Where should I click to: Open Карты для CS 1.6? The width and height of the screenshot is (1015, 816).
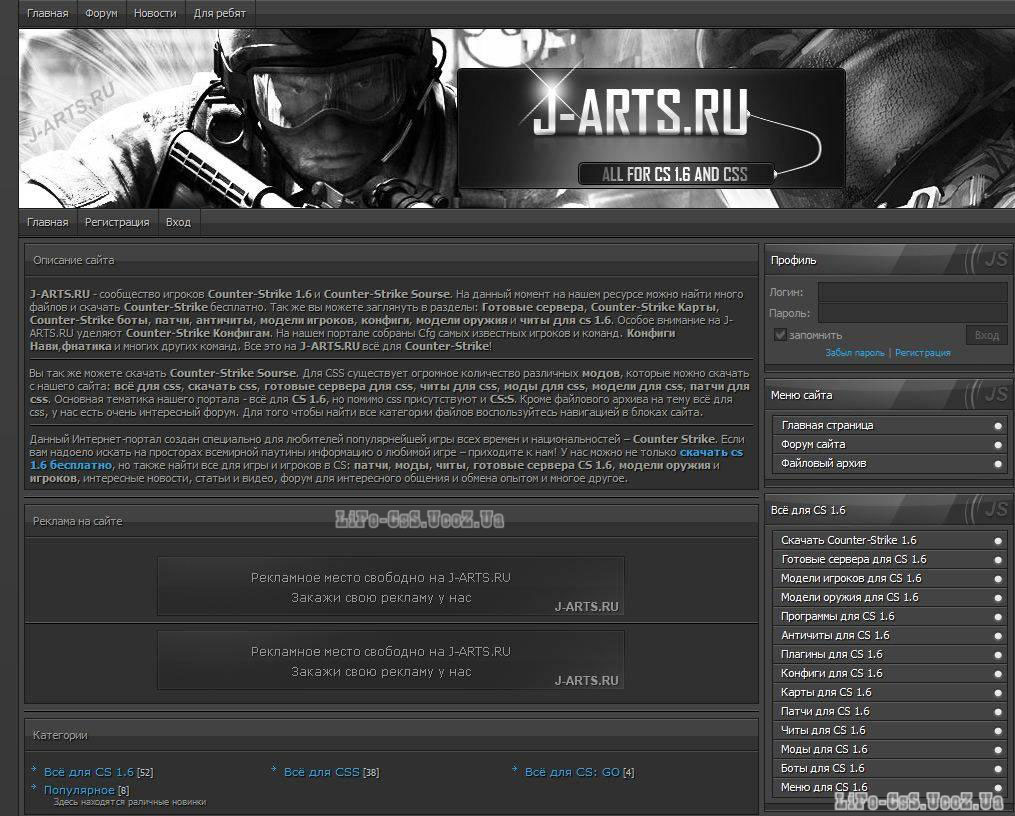(890, 692)
